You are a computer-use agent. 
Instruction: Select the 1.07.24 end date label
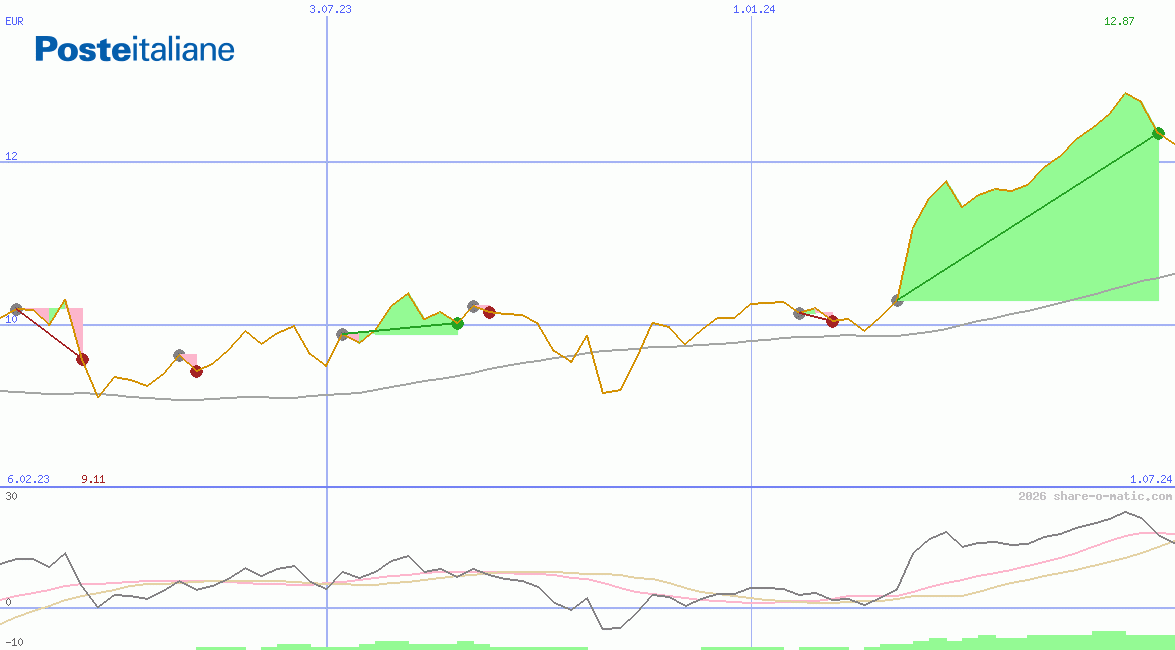click(x=1150, y=479)
